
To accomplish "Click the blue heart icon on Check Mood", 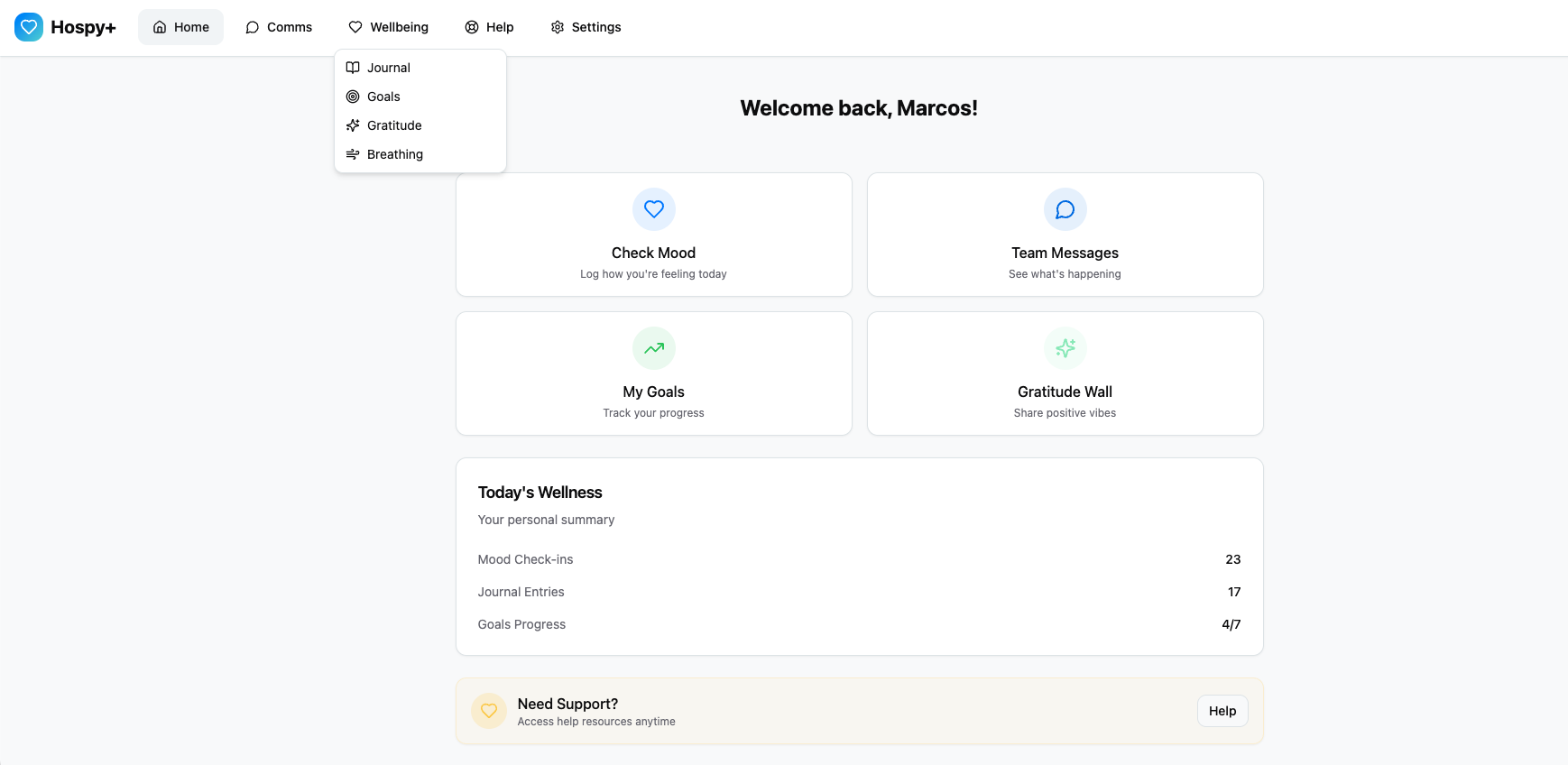I will pyautogui.click(x=654, y=209).
